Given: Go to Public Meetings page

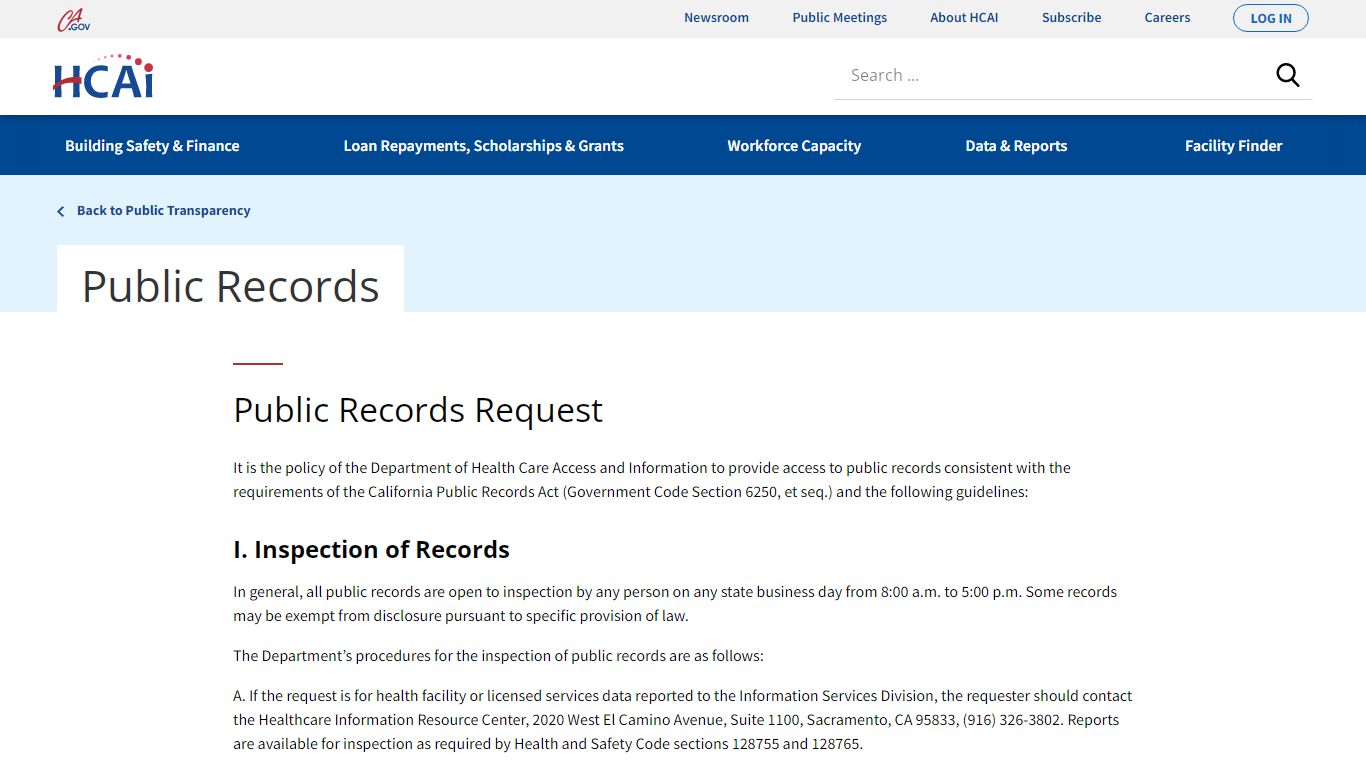Looking at the screenshot, I should point(840,18).
